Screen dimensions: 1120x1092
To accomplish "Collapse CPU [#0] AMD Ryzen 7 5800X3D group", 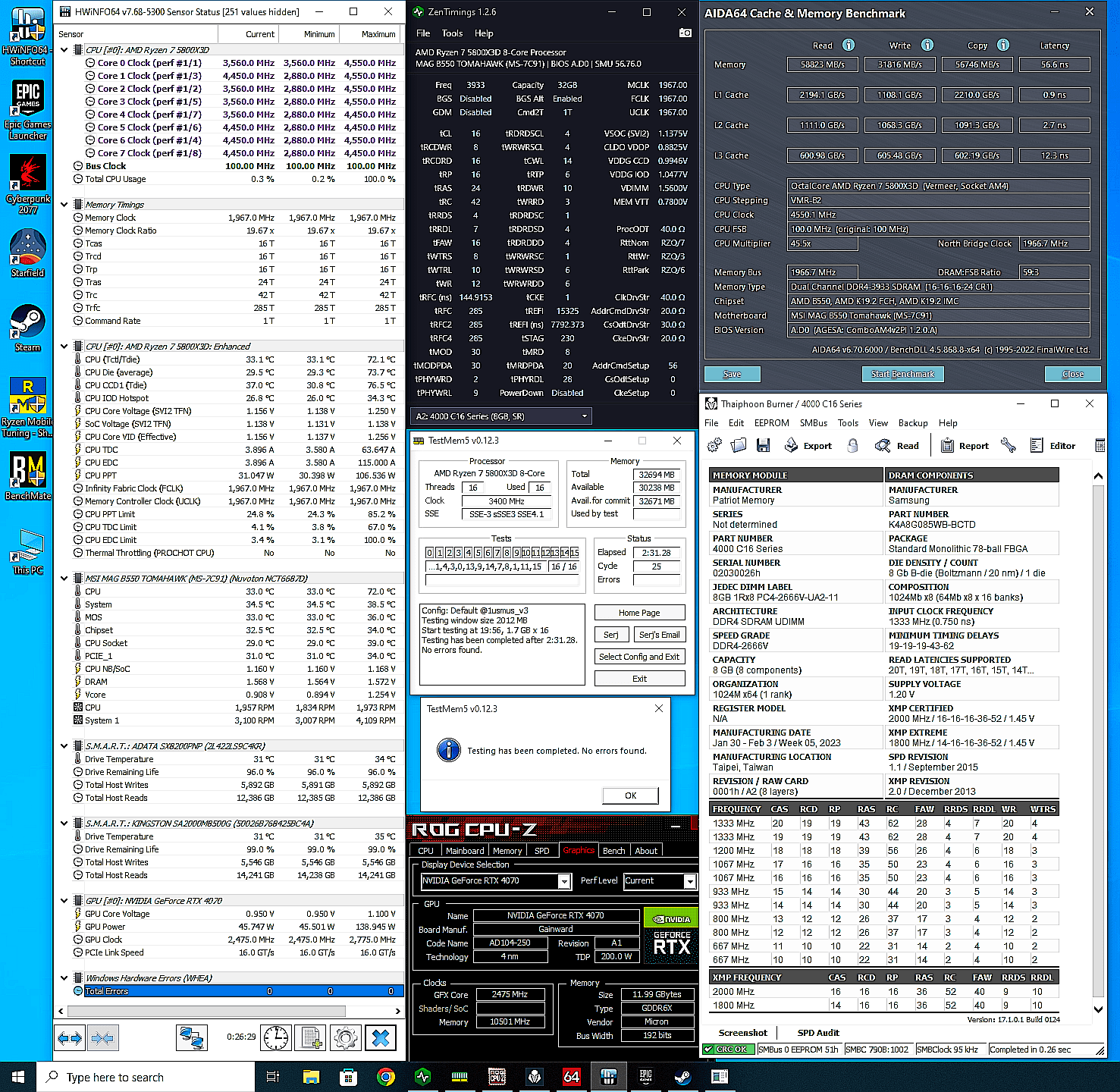I will pos(64,50).
